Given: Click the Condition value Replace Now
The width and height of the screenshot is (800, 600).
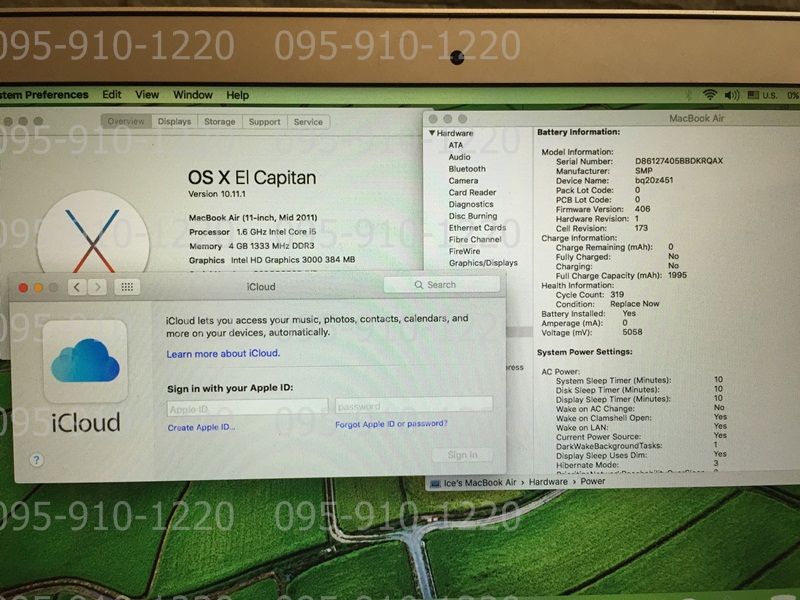Looking at the screenshot, I should 635,304.
